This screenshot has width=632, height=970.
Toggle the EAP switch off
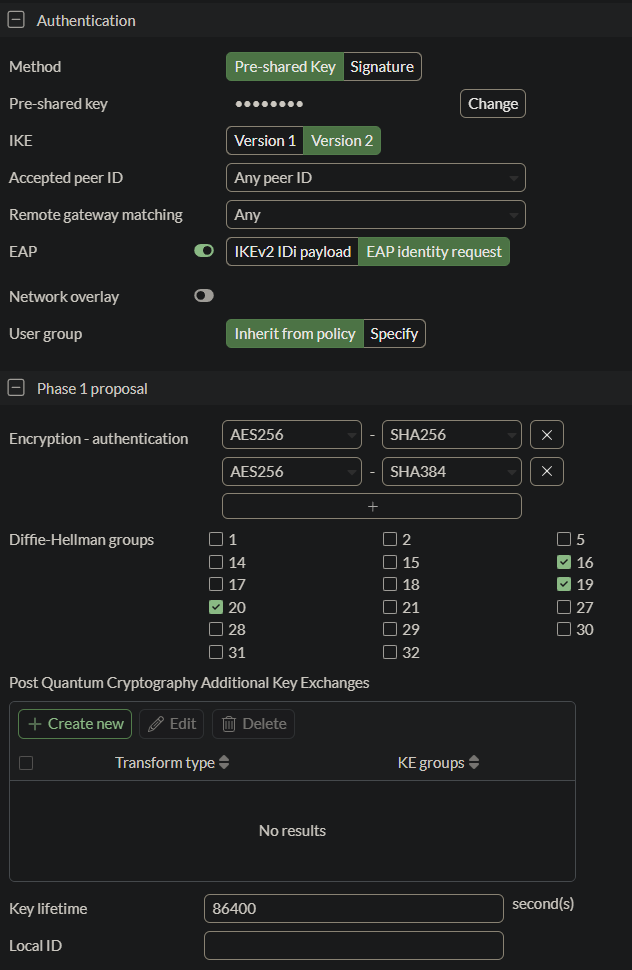(204, 251)
